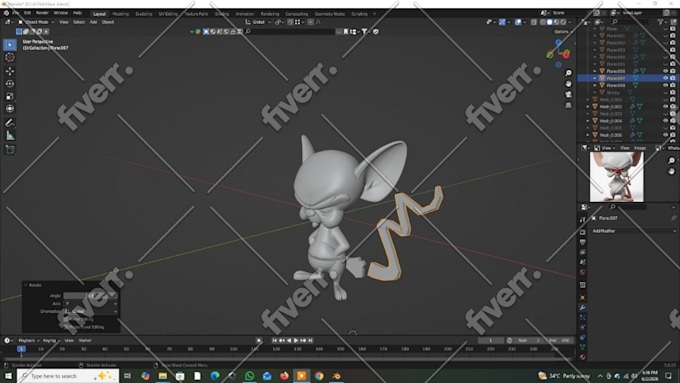Open the Material properties sphere tab
The height and width of the screenshot is (383, 680).
point(582,357)
